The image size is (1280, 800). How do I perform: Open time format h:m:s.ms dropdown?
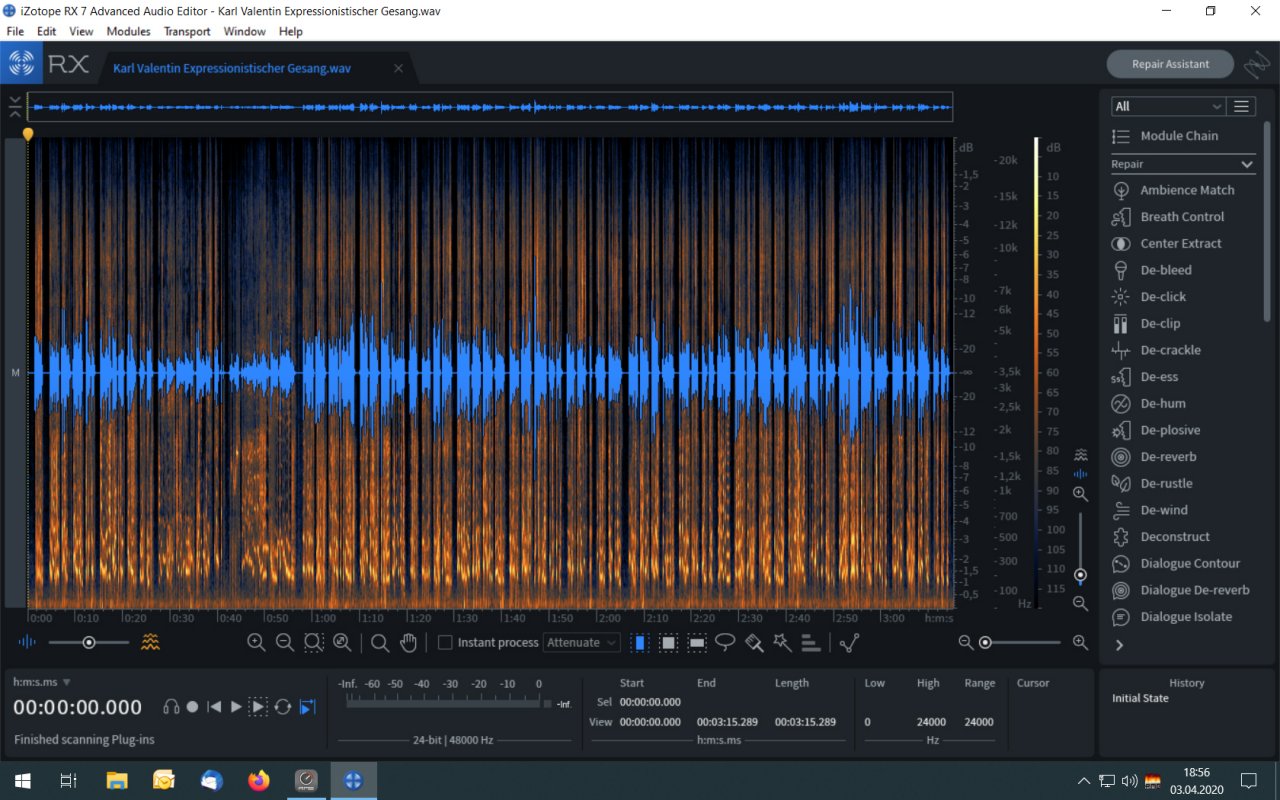(42, 682)
